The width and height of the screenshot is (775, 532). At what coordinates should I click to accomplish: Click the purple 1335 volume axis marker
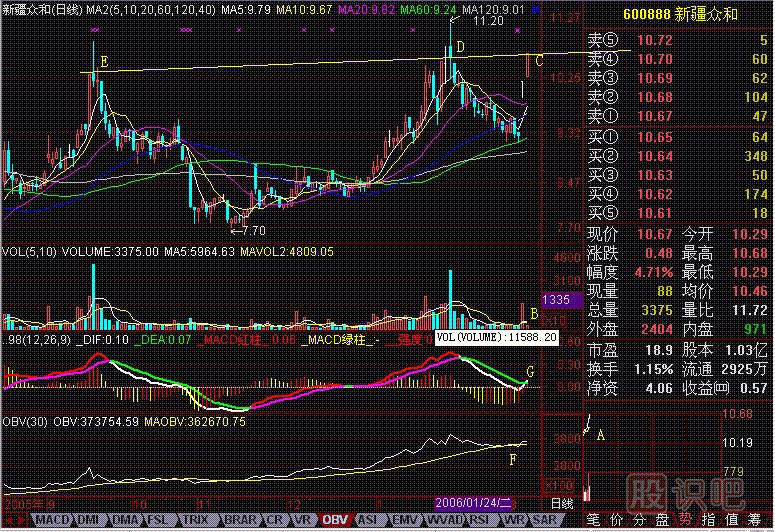pyautogui.click(x=555, y=299)
